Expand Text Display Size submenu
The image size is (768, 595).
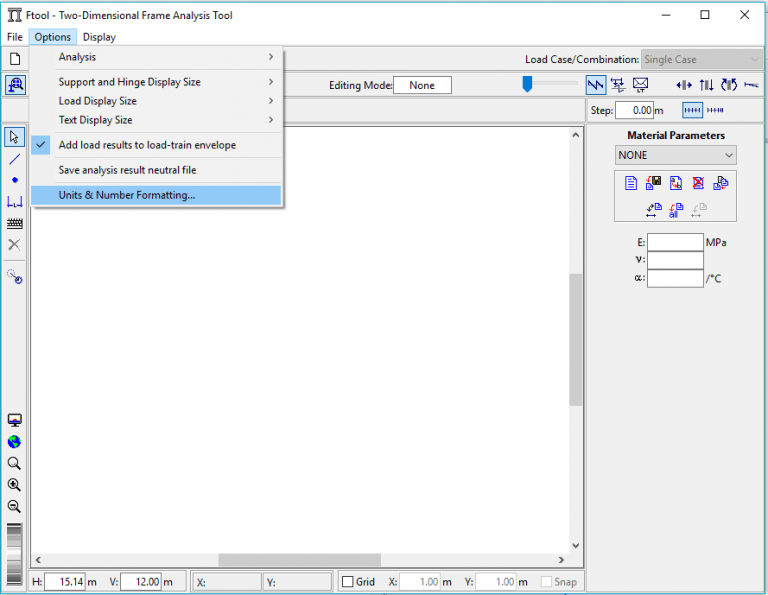pos(156,120)
